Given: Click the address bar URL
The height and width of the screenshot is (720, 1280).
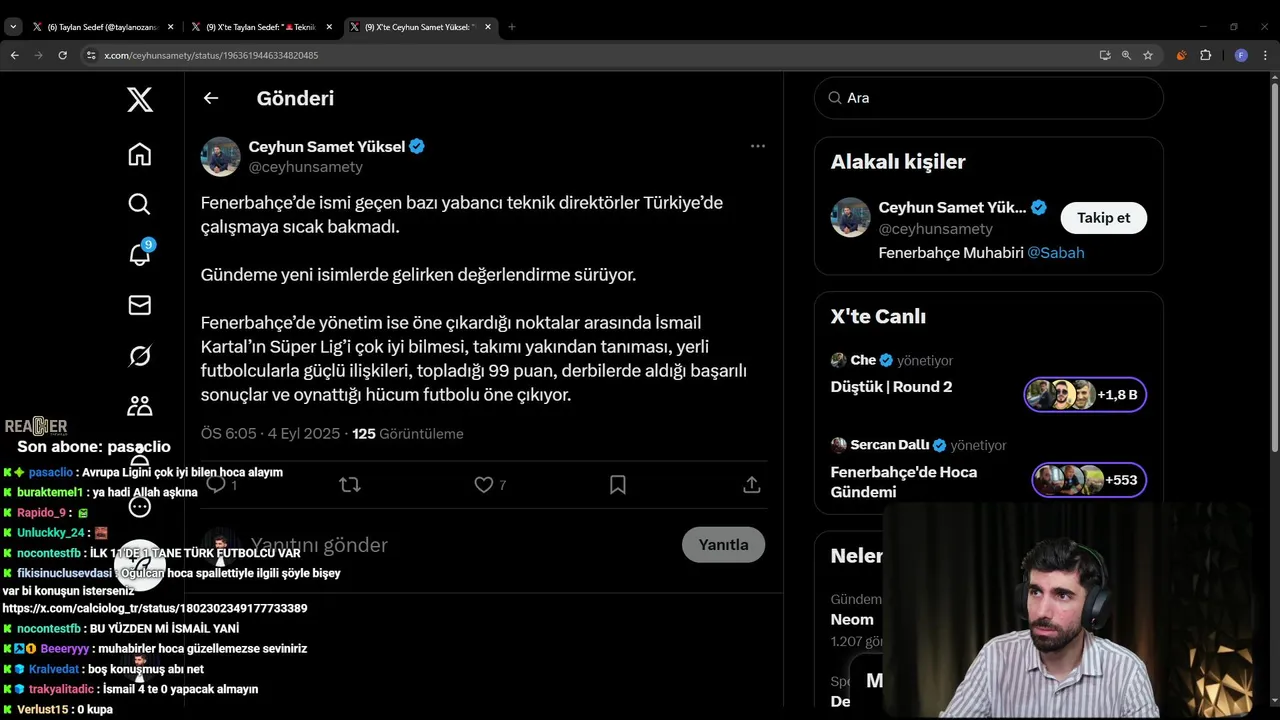Looking at the screenshot, I should click(211, 56).
